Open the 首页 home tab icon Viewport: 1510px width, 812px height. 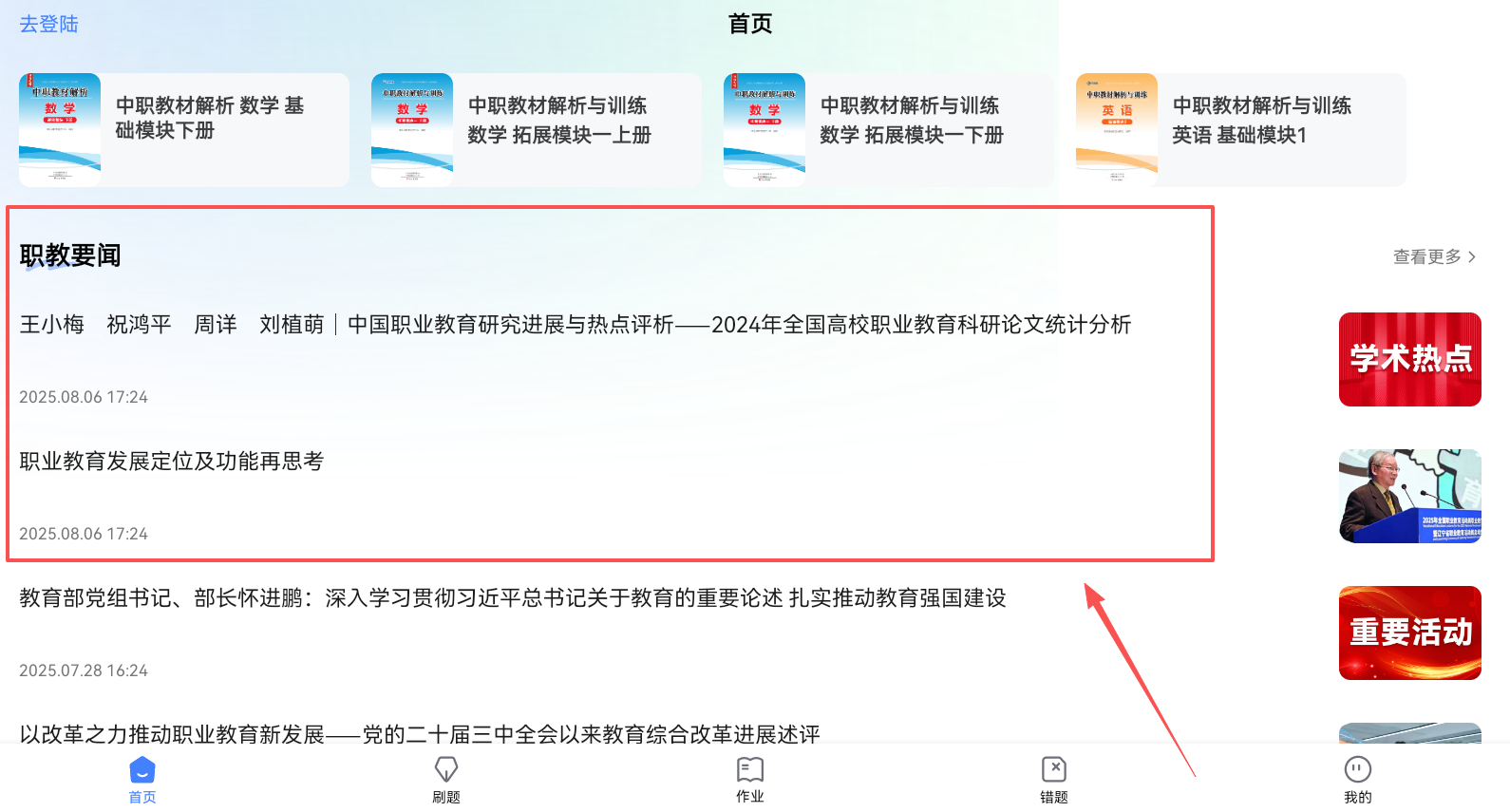tap(142, 769)
